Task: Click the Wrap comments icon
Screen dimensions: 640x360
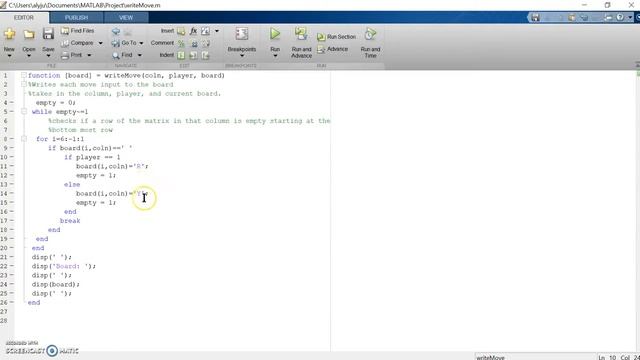Action: (x=206, y=43)
